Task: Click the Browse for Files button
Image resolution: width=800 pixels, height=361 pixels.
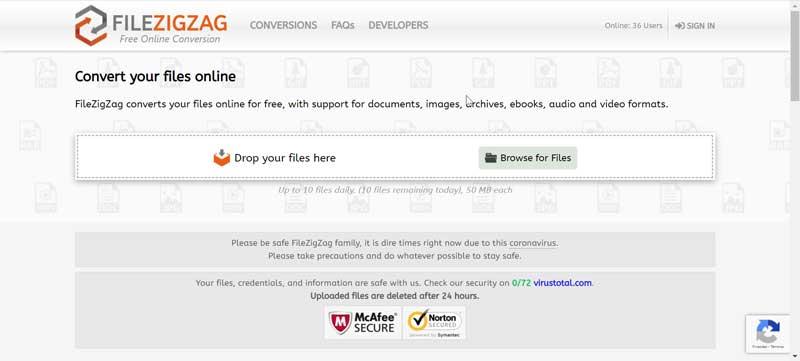Action: [528, 158]
